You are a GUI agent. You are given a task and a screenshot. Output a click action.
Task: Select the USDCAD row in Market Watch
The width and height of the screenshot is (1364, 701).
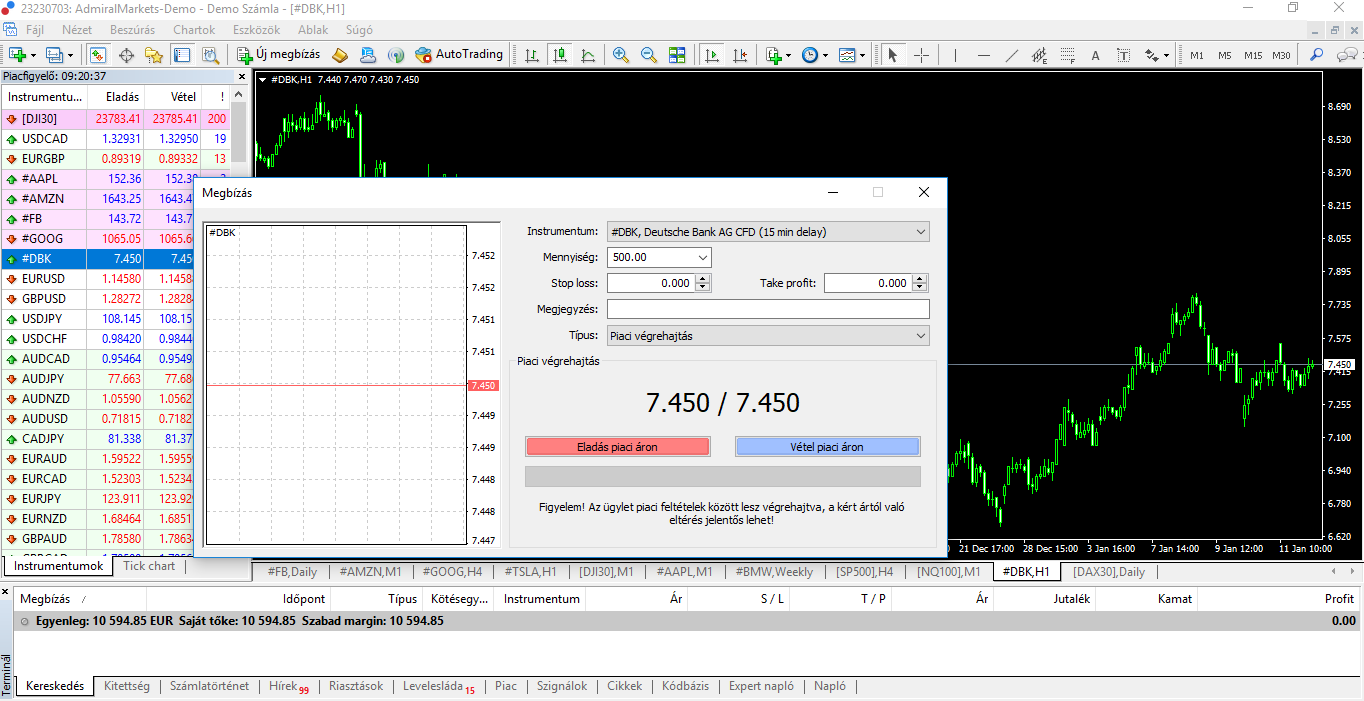click(x=116, y=138)
